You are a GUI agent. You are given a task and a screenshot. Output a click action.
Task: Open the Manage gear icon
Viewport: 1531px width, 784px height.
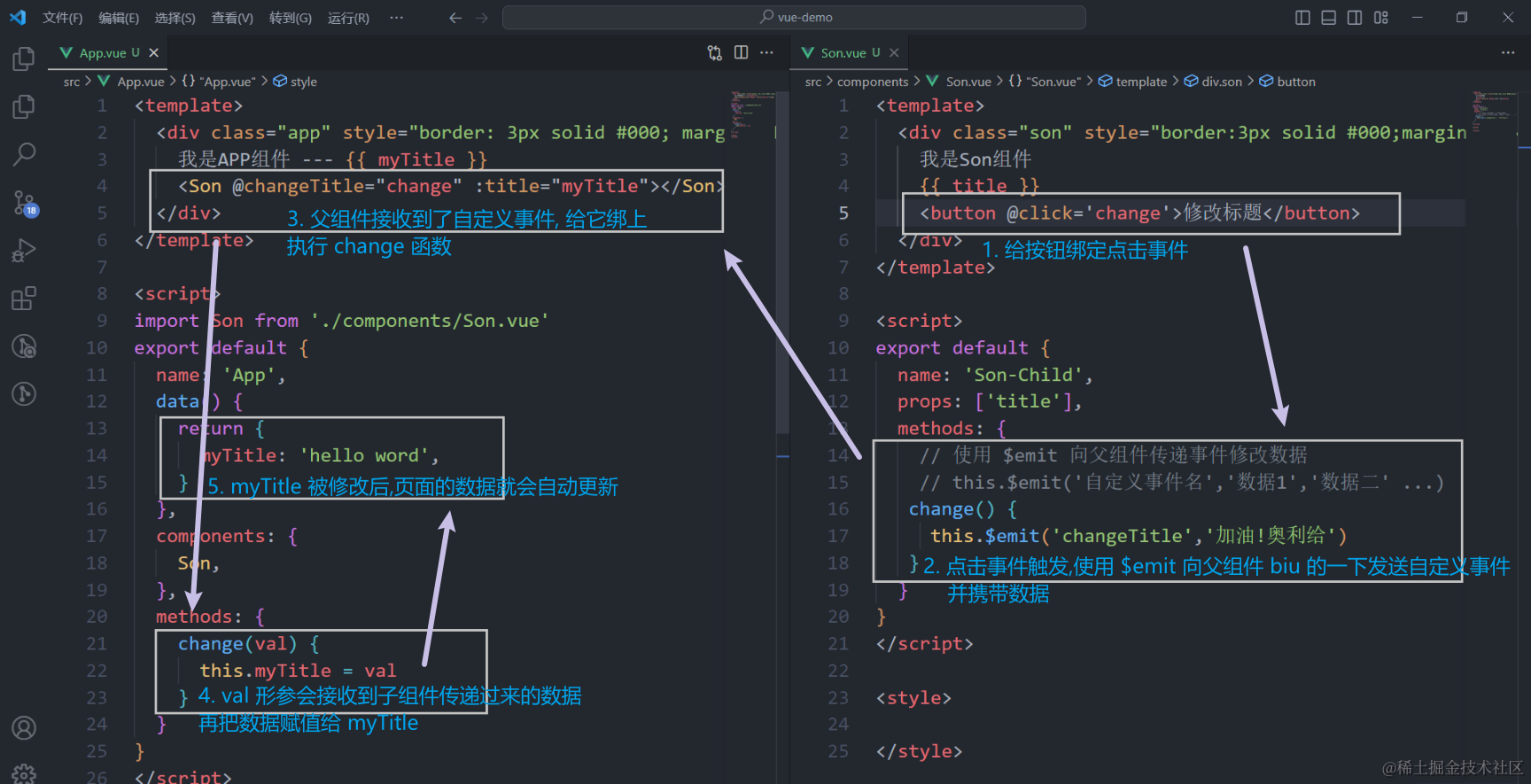pos(24,773)
